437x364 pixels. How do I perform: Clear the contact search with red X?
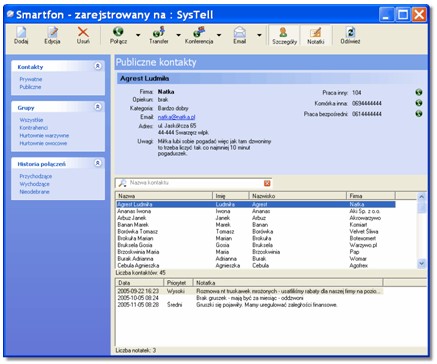click(267, 183)
